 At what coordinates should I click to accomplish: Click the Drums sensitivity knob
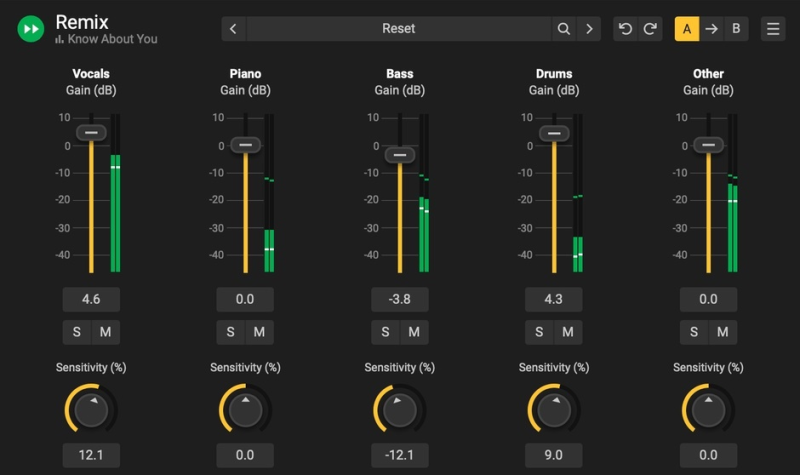(x=554, y=408)
